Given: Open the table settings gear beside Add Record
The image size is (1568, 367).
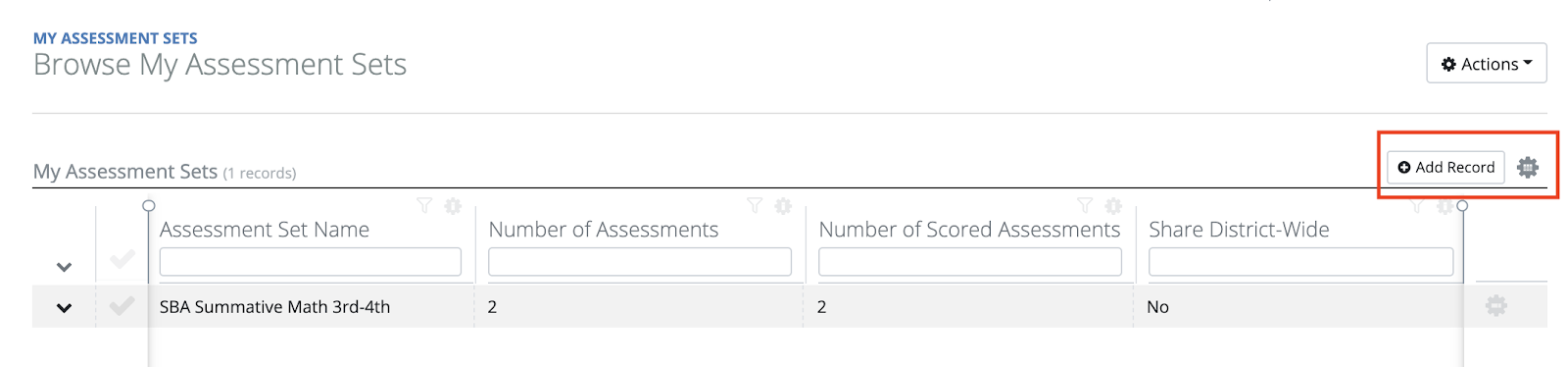Looking at the screenshot, I should 1527,168.
